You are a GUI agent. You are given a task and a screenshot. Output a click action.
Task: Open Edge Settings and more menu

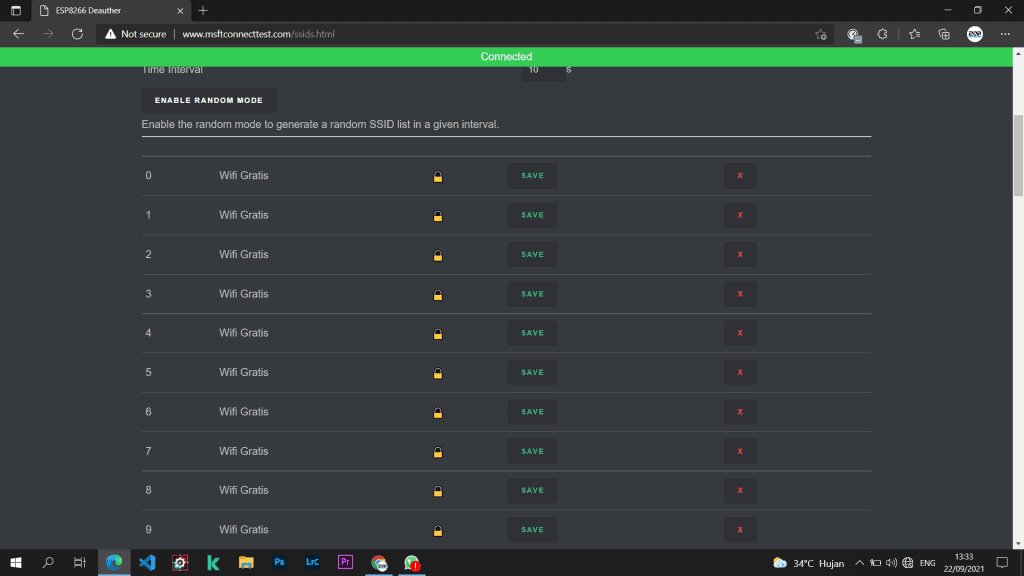[1004, 34]
